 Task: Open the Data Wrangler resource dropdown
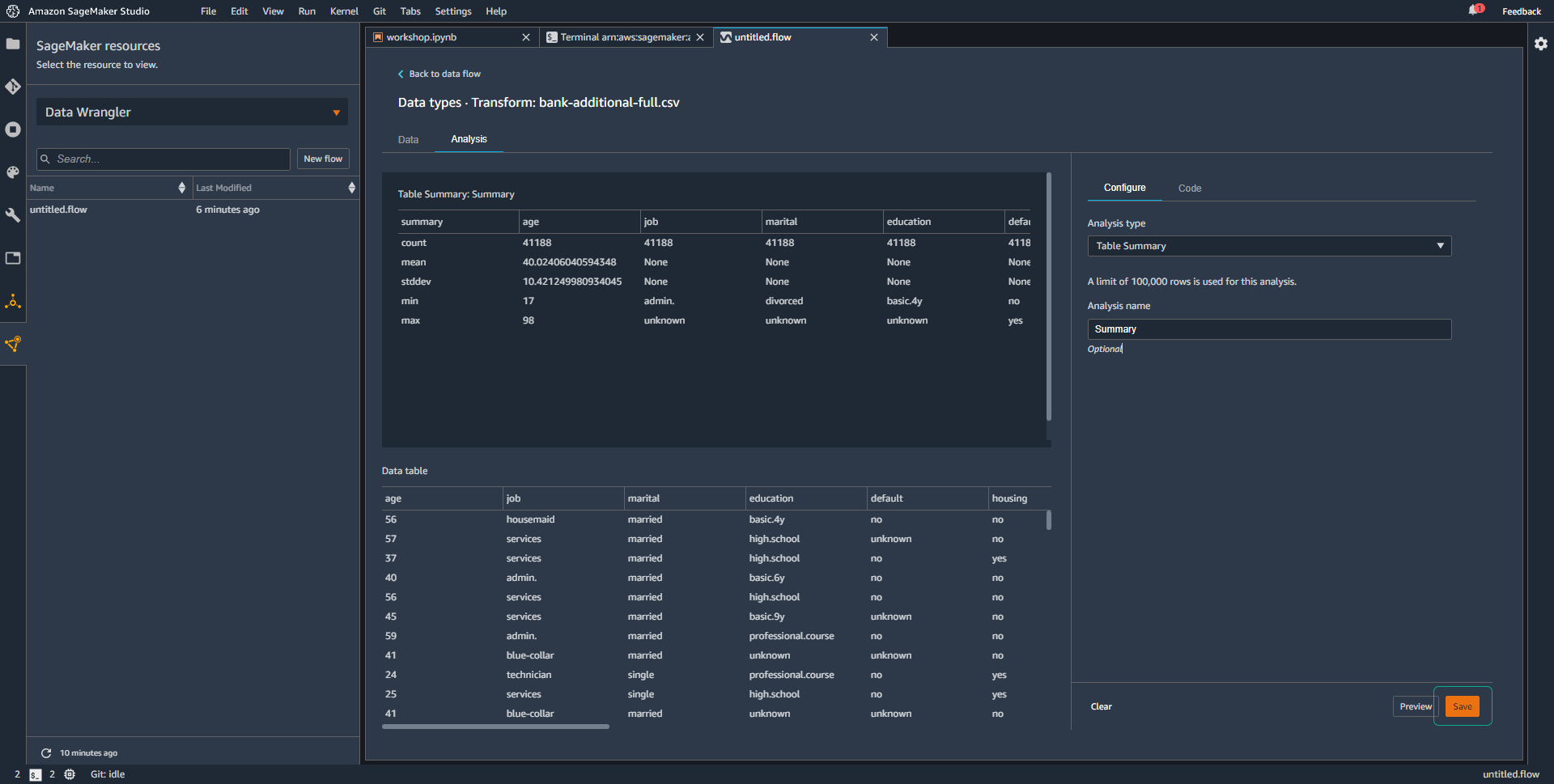192,112
